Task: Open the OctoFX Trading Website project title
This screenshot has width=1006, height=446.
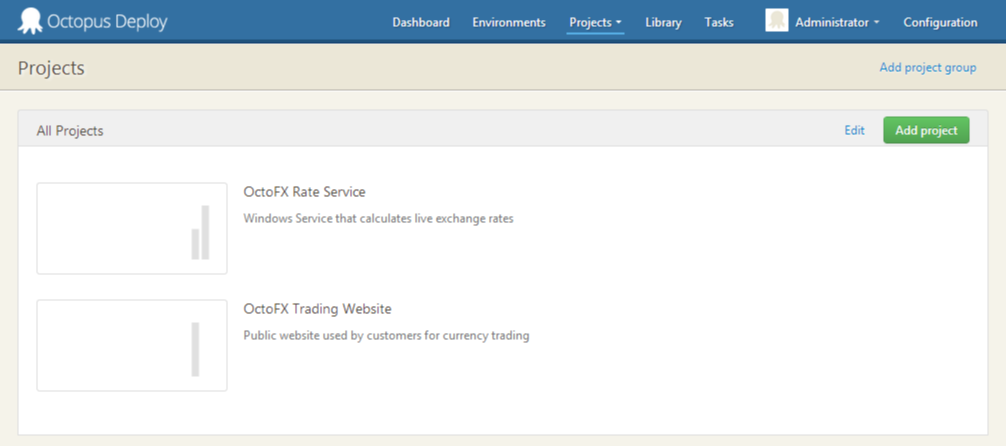Action: pos(317,309)
